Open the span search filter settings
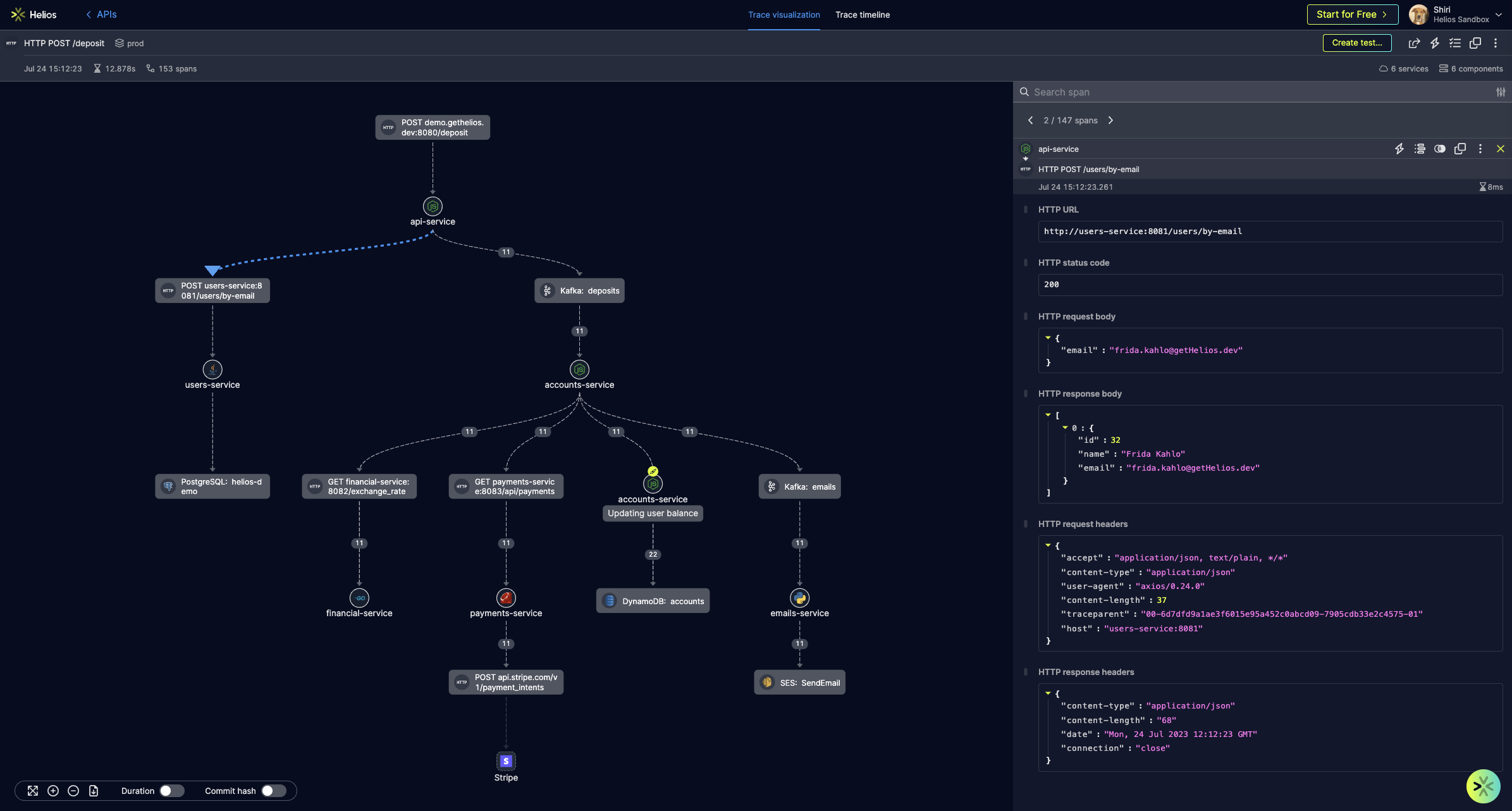The height and width of the screenshot is (811, 1512). pos(1501,92)
